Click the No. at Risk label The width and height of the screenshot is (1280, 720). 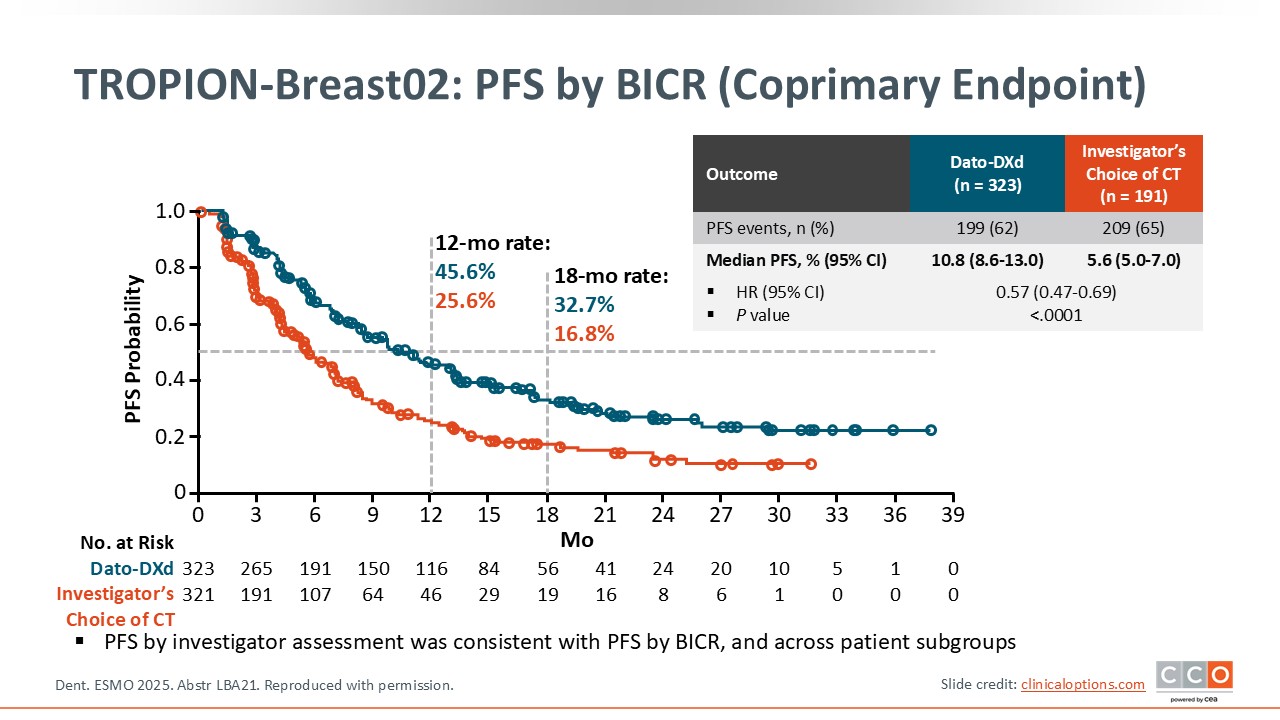point(127,543)
